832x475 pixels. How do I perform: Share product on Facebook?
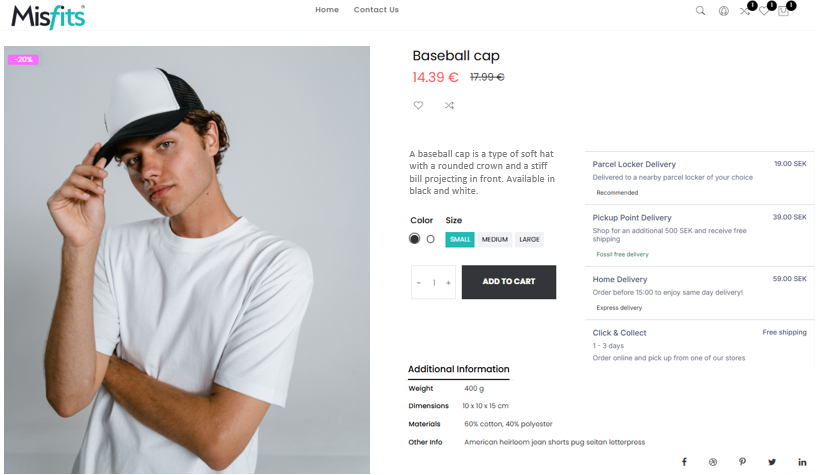(684, 462)
